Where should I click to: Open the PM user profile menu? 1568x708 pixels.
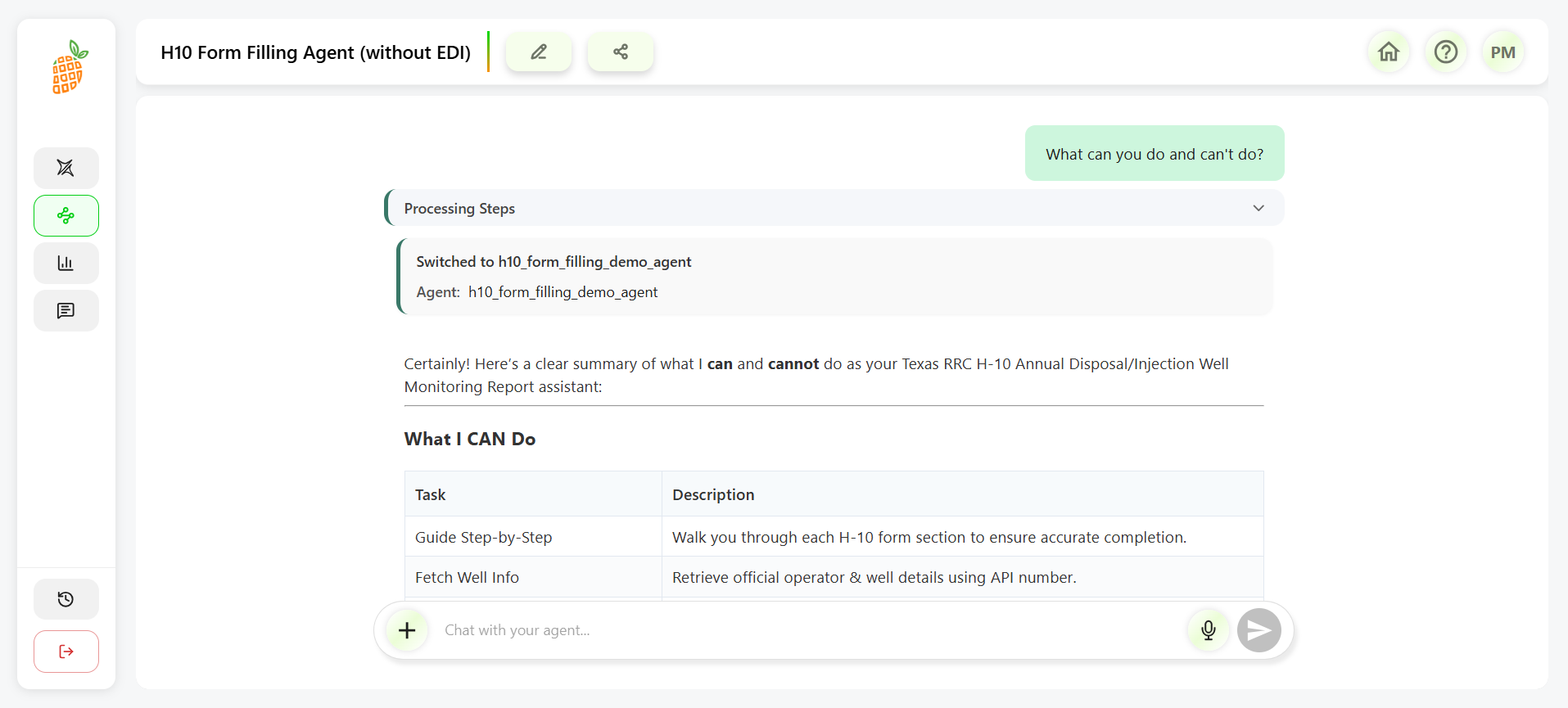click(1502, 52)
